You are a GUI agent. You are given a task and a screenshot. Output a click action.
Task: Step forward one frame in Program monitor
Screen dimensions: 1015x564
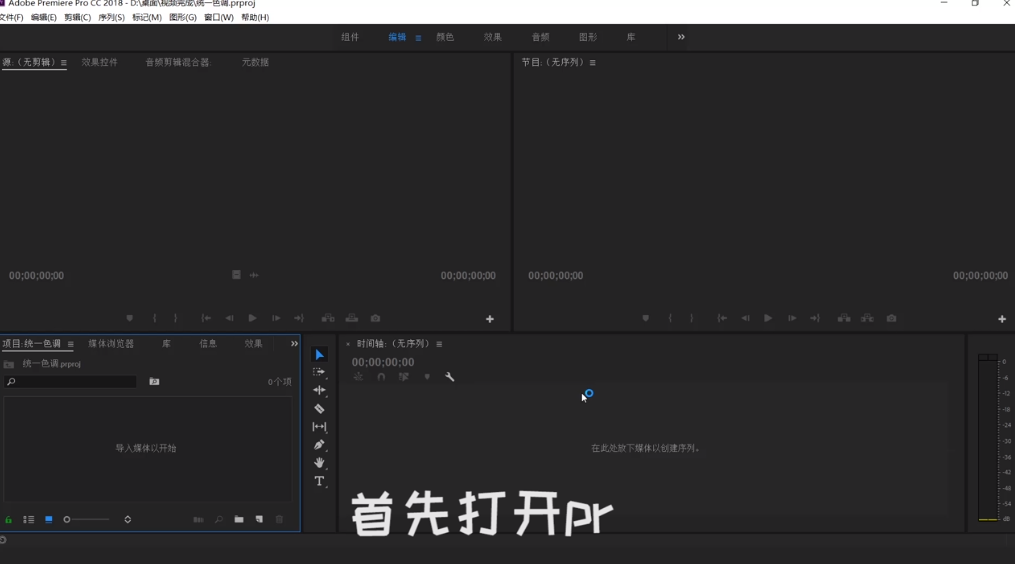pos(792,318)
